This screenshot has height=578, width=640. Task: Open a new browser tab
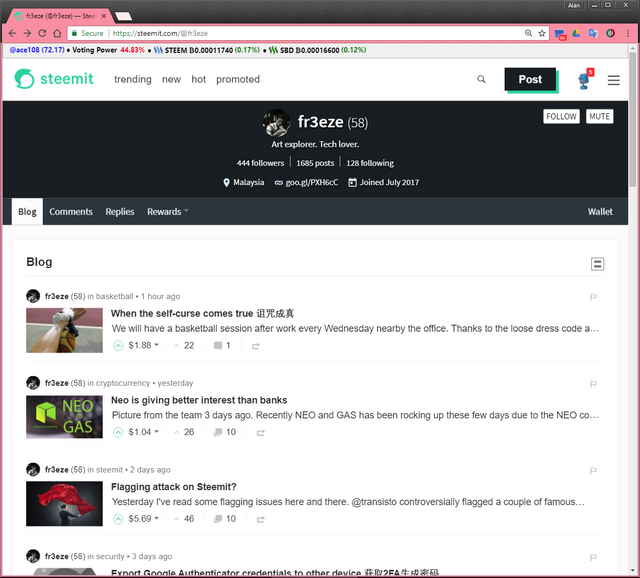click(123, 16)
